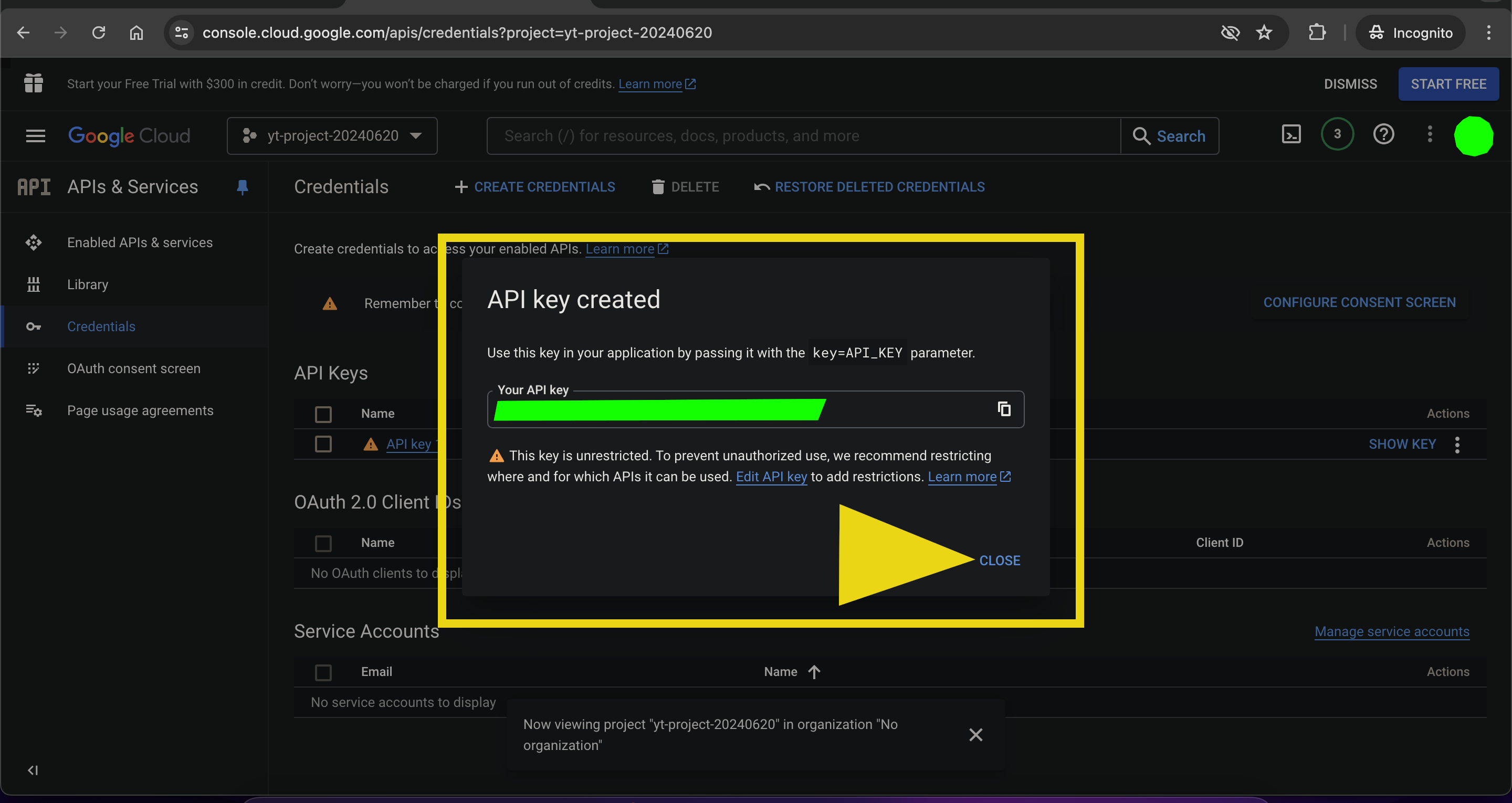Image resolution: width=1512 pixels, height=803 pixels.
Task: Click APIs & Services section header
Action: point(133,187)
